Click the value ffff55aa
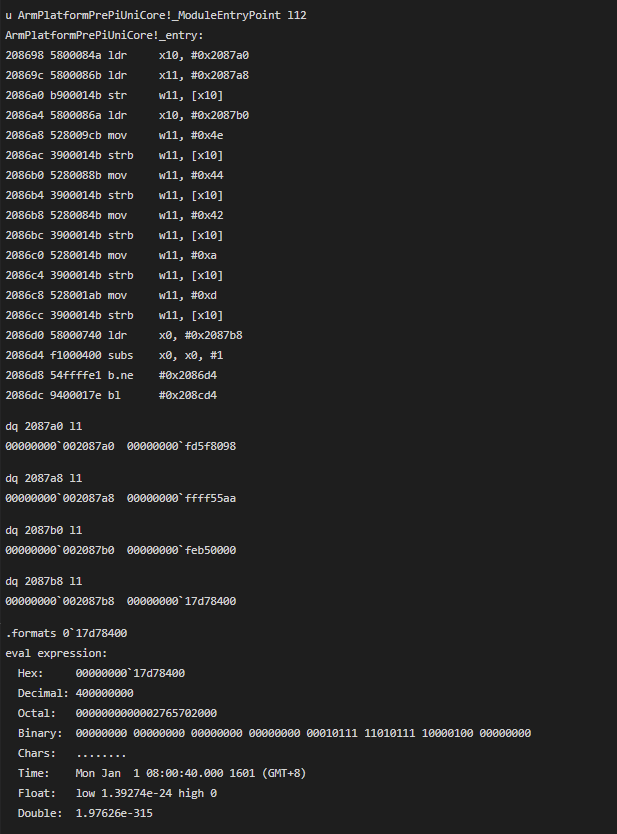Viewport: 617px width, 834px height. 210,498
